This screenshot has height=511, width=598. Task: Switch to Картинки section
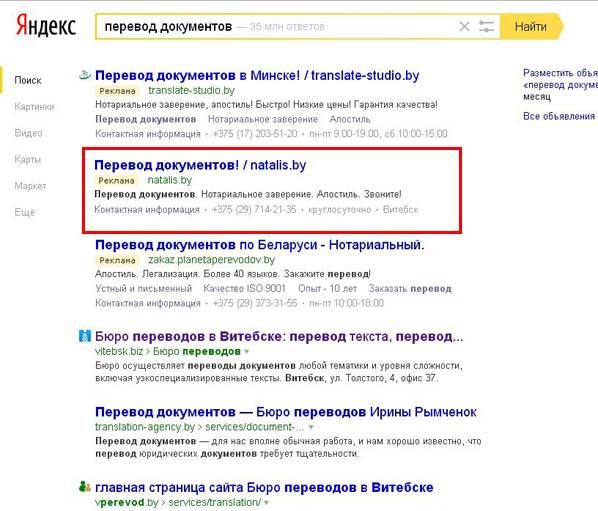[34, 107]
